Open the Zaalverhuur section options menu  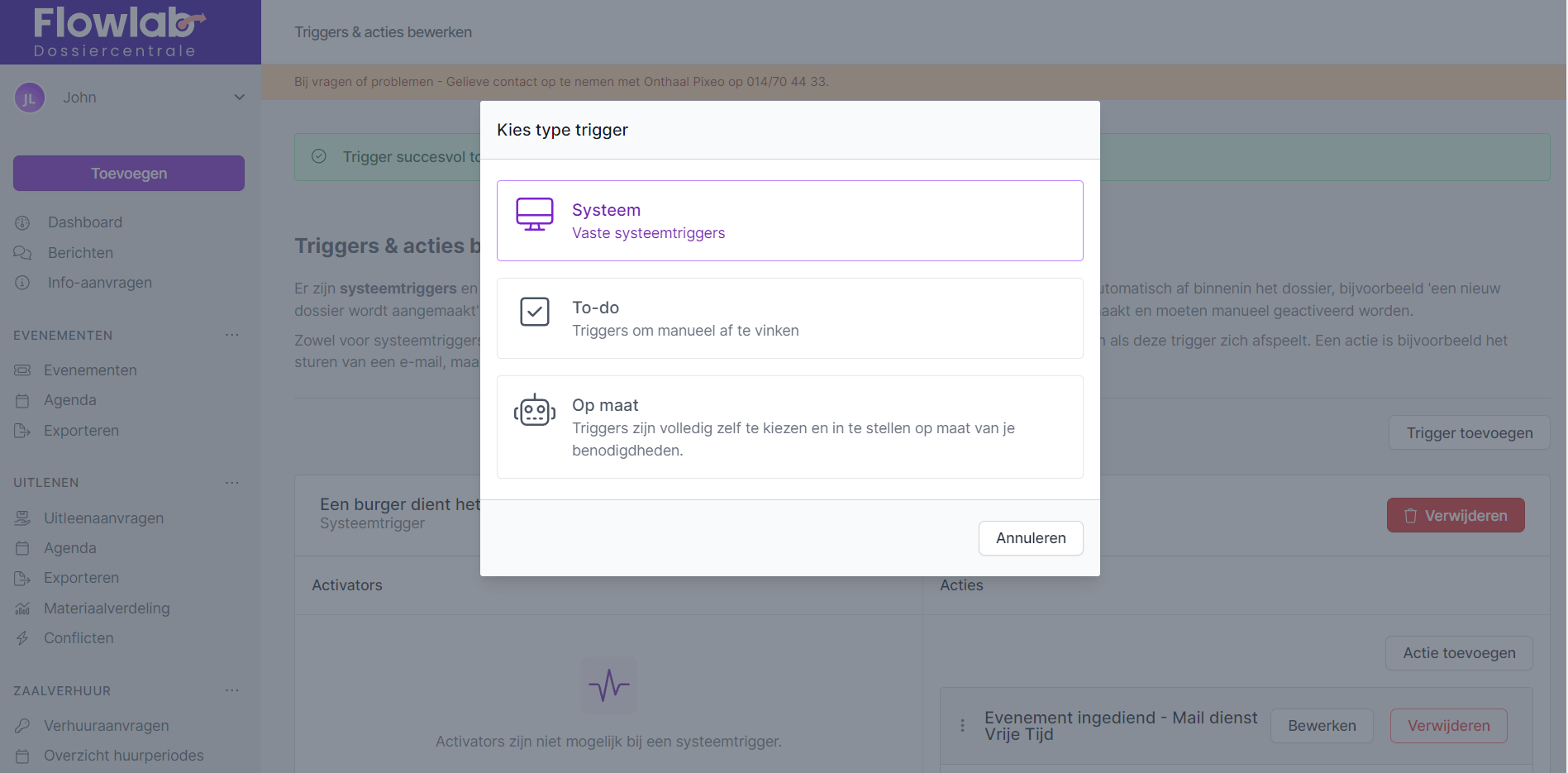pos(232,690)
